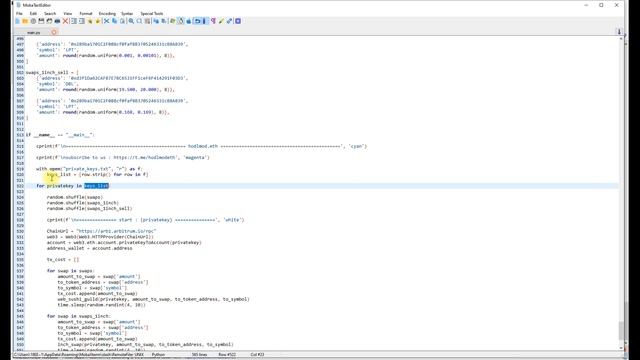Click the cprint 'subscribe to us' line
This screenshot has width=640, height=360.
tap(122, 158)
